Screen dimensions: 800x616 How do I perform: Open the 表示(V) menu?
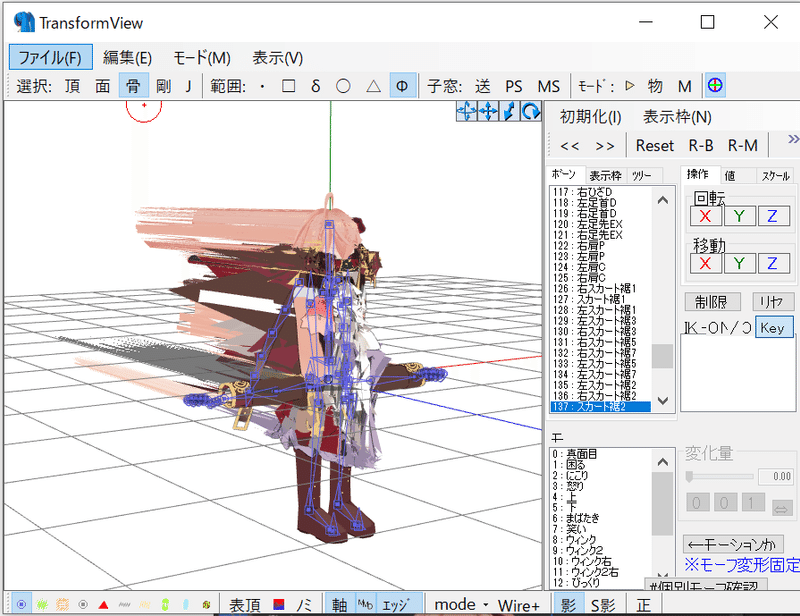278,58
